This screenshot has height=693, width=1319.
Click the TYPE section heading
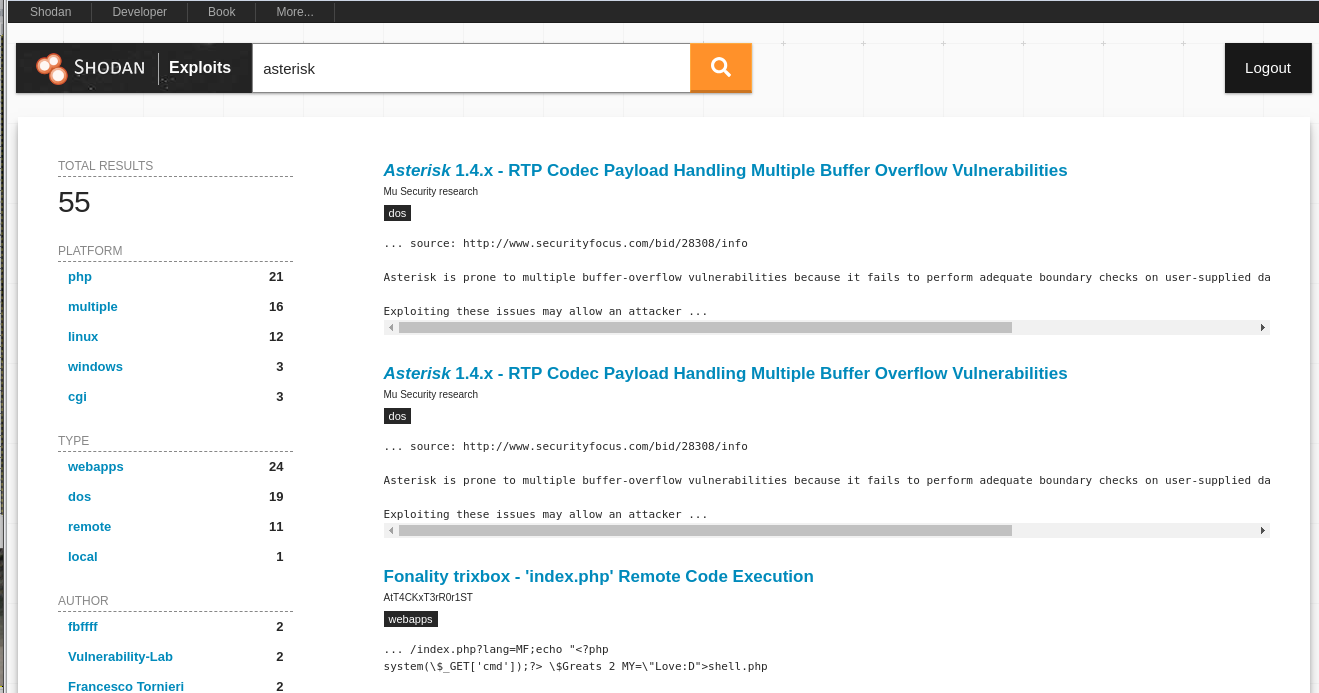pyautogui.click(x=73, y=441)
